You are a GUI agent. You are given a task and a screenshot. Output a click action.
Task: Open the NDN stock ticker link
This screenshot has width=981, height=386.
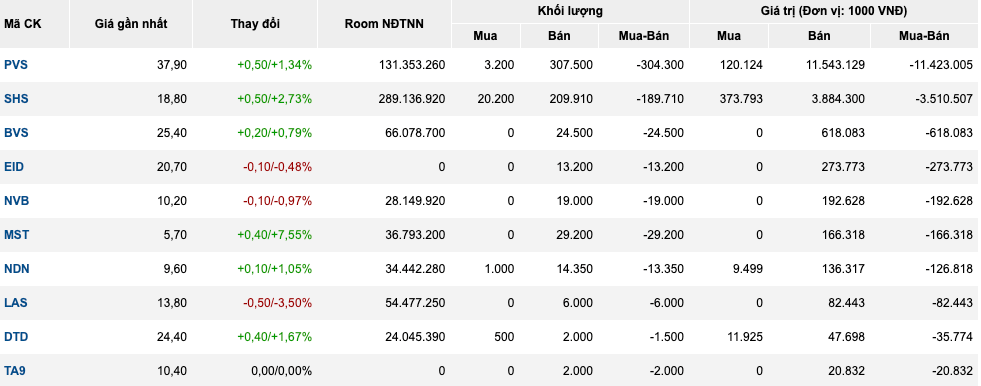click(17, 268)
